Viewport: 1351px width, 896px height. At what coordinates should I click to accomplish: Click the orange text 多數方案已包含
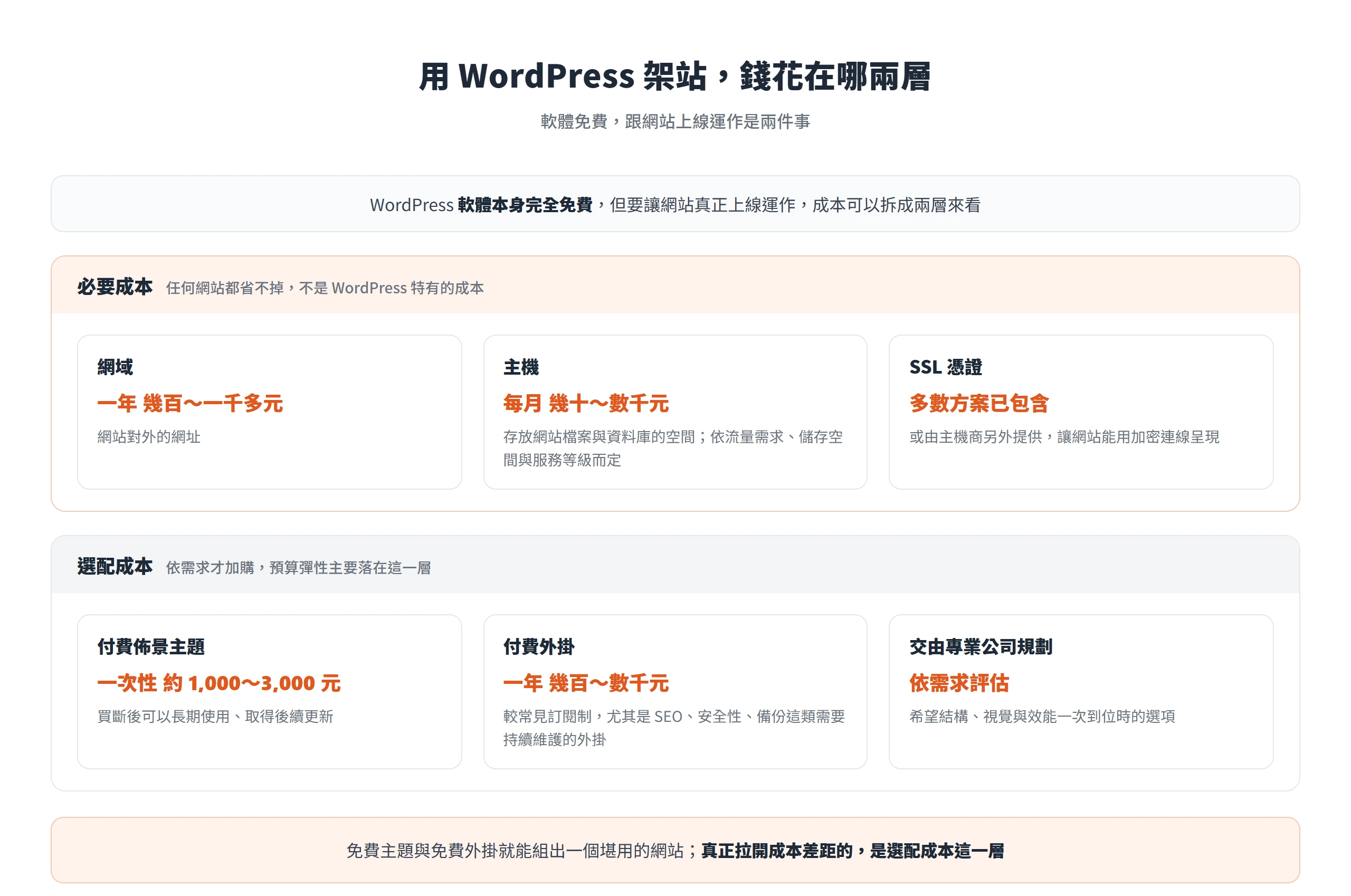[x=979, y=404]
